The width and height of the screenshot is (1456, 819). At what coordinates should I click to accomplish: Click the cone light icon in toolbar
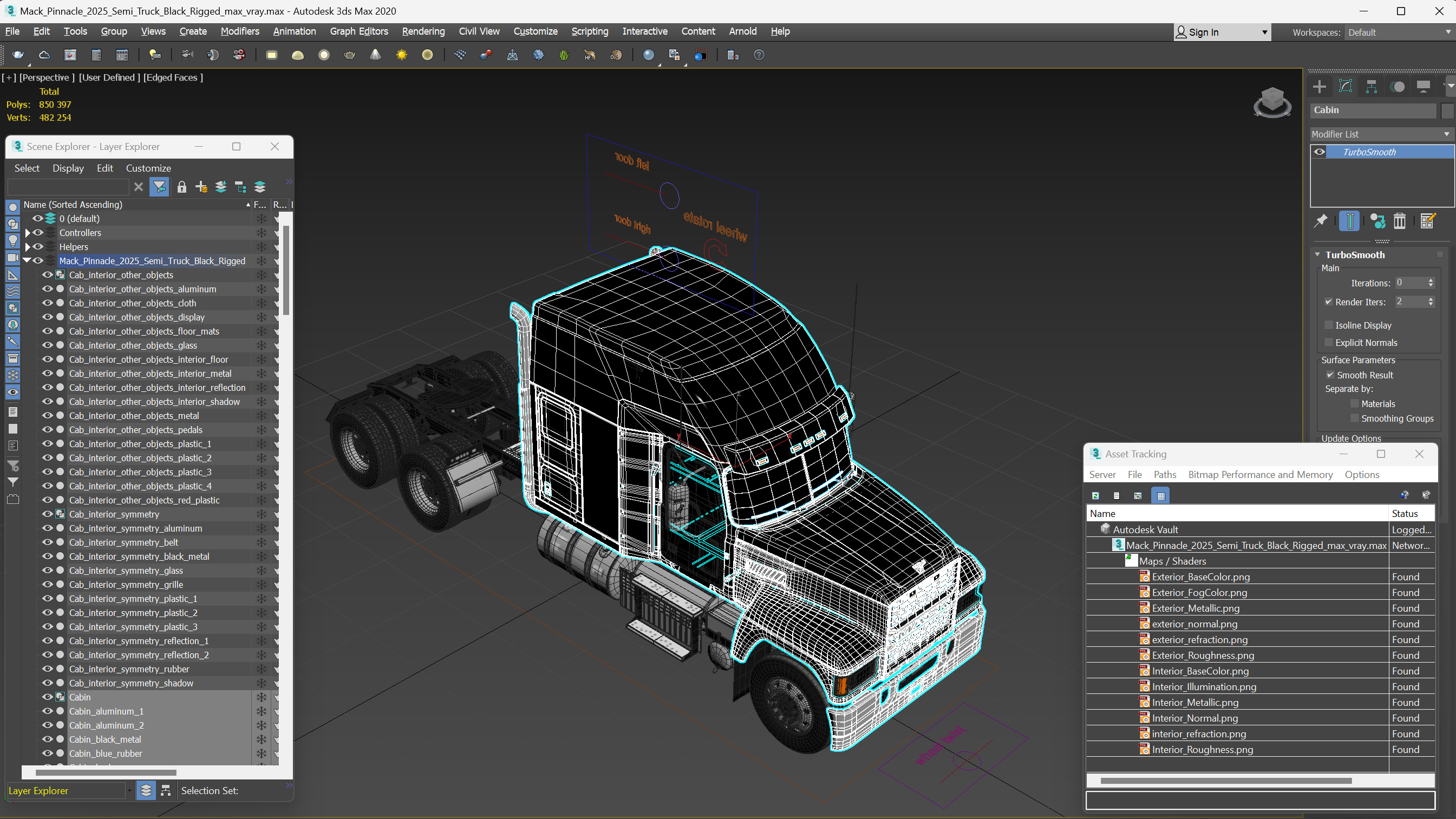point(375,55)
